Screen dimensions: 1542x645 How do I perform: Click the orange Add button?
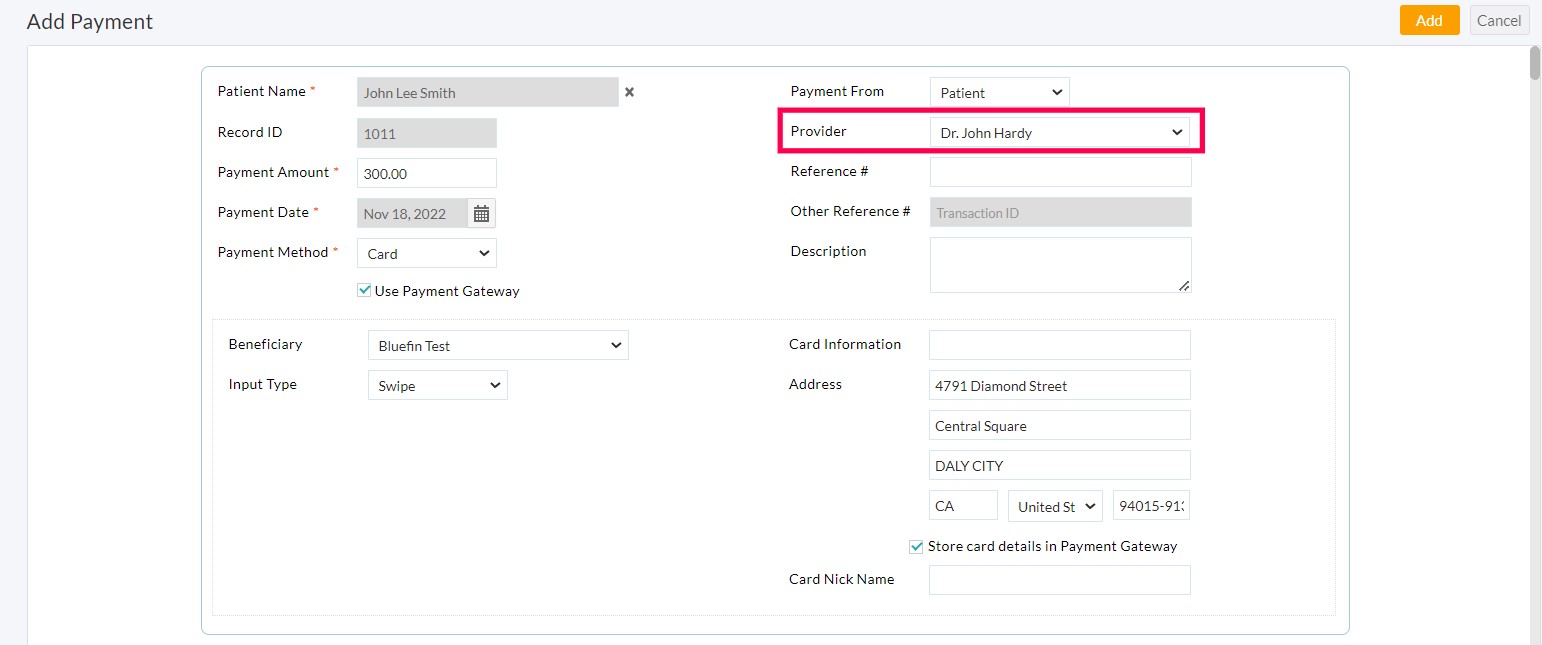pos(1429,20)
